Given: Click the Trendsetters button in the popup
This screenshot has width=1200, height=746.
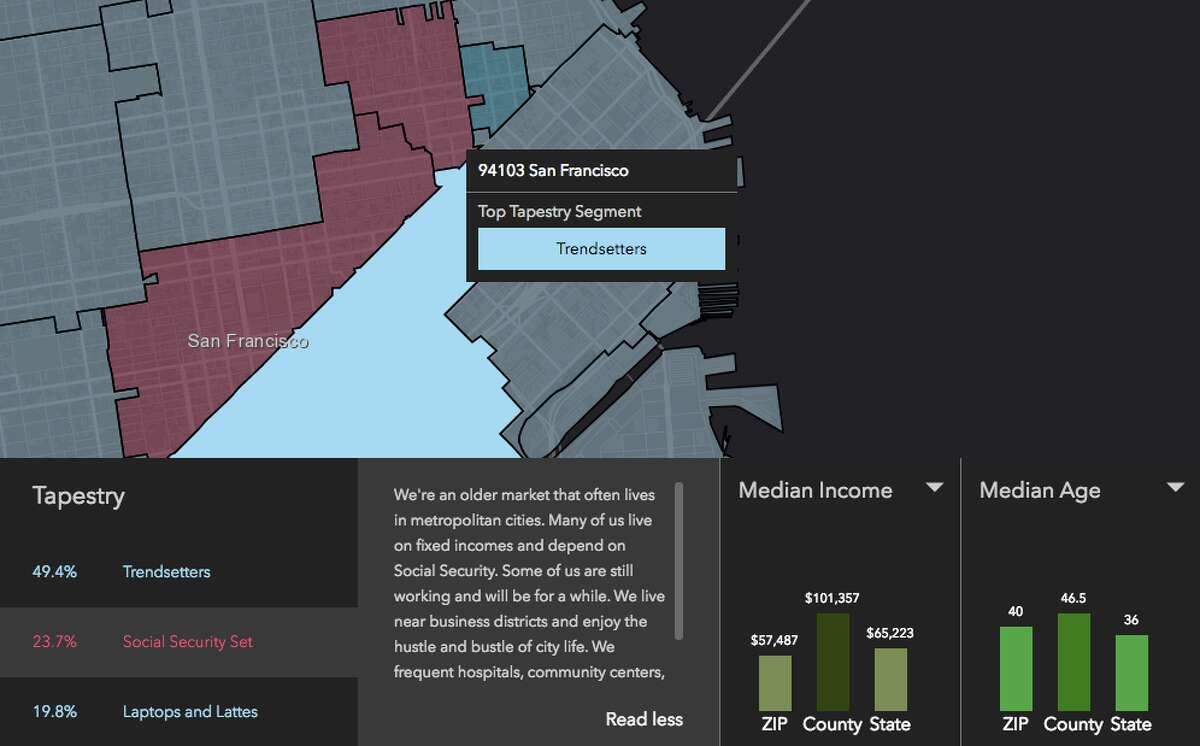Looking at the screenshot, I should click(601, 248).
